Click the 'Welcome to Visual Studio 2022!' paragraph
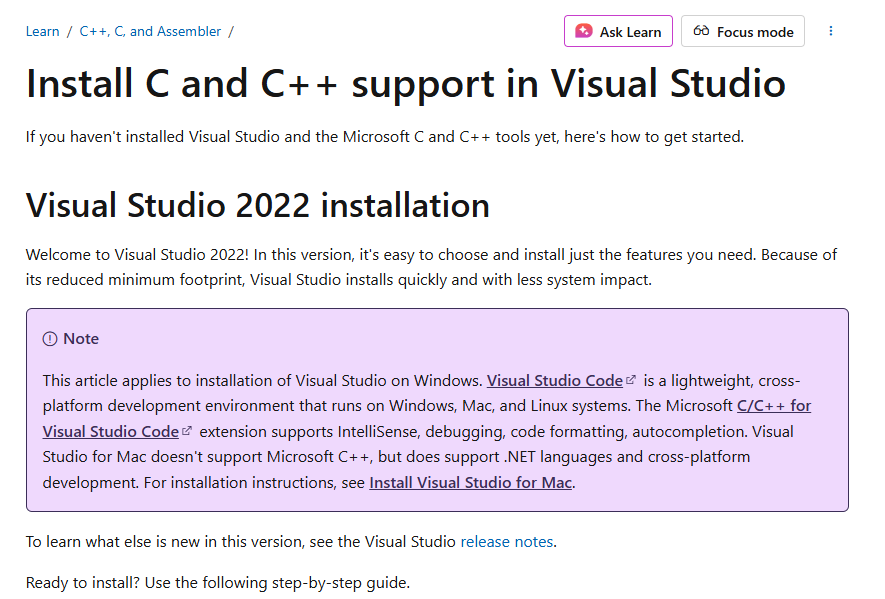The width and height of the screenshot is (885, 599). click(x=431, y=267)
